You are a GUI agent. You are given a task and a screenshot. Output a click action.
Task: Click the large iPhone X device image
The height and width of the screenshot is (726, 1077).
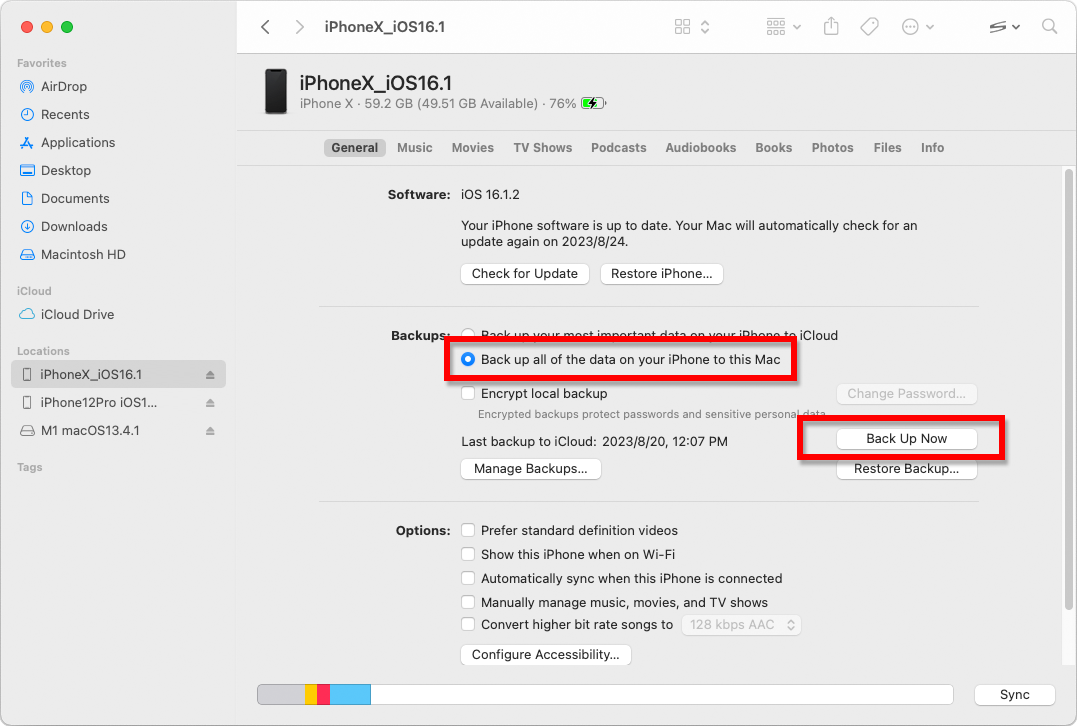276,91
